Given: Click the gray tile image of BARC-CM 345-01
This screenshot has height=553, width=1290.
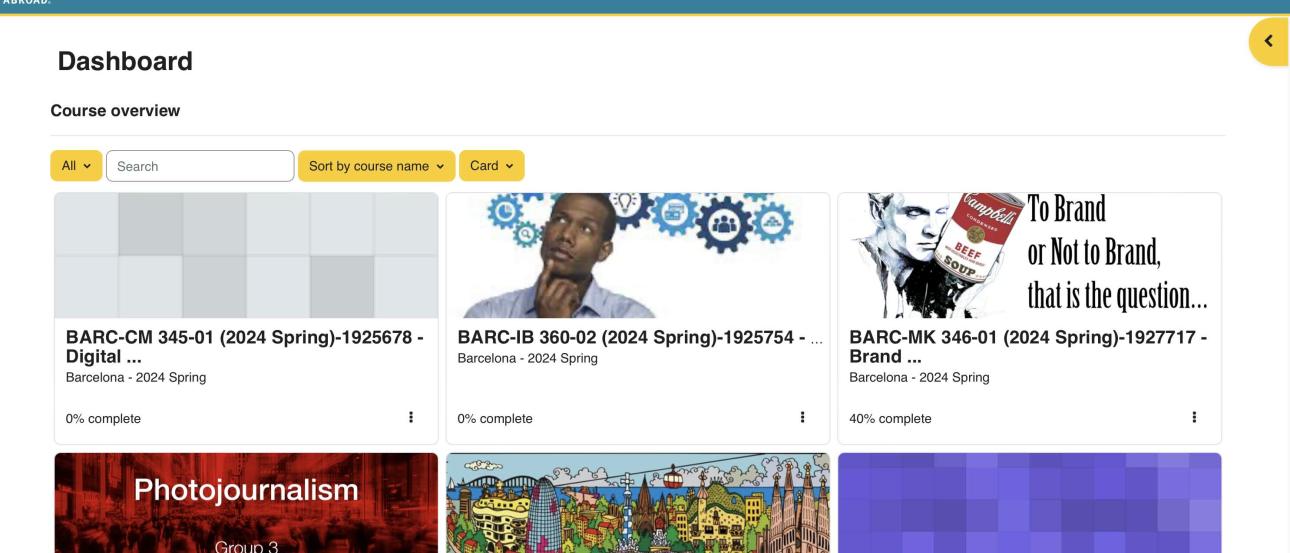Looking at the screenshot, I should coord(246,255).
